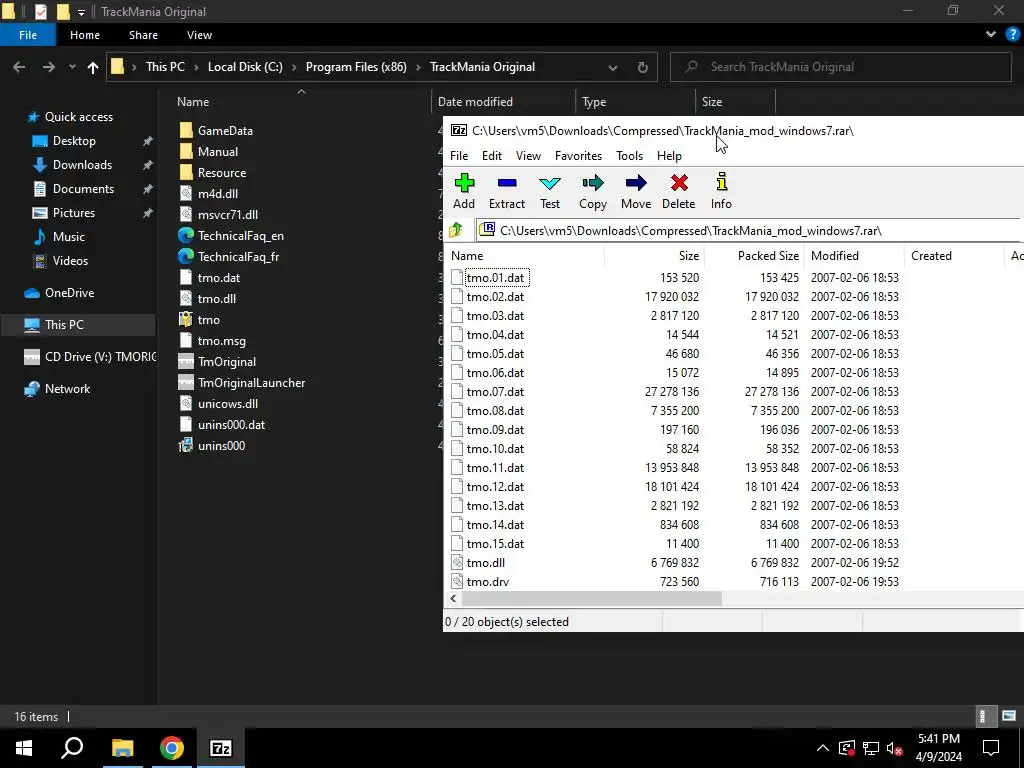The width and height of the screenshot is (1024, 768).
Task: Click the 7-Zip Move toolbar button
Action: coord(636,191)
